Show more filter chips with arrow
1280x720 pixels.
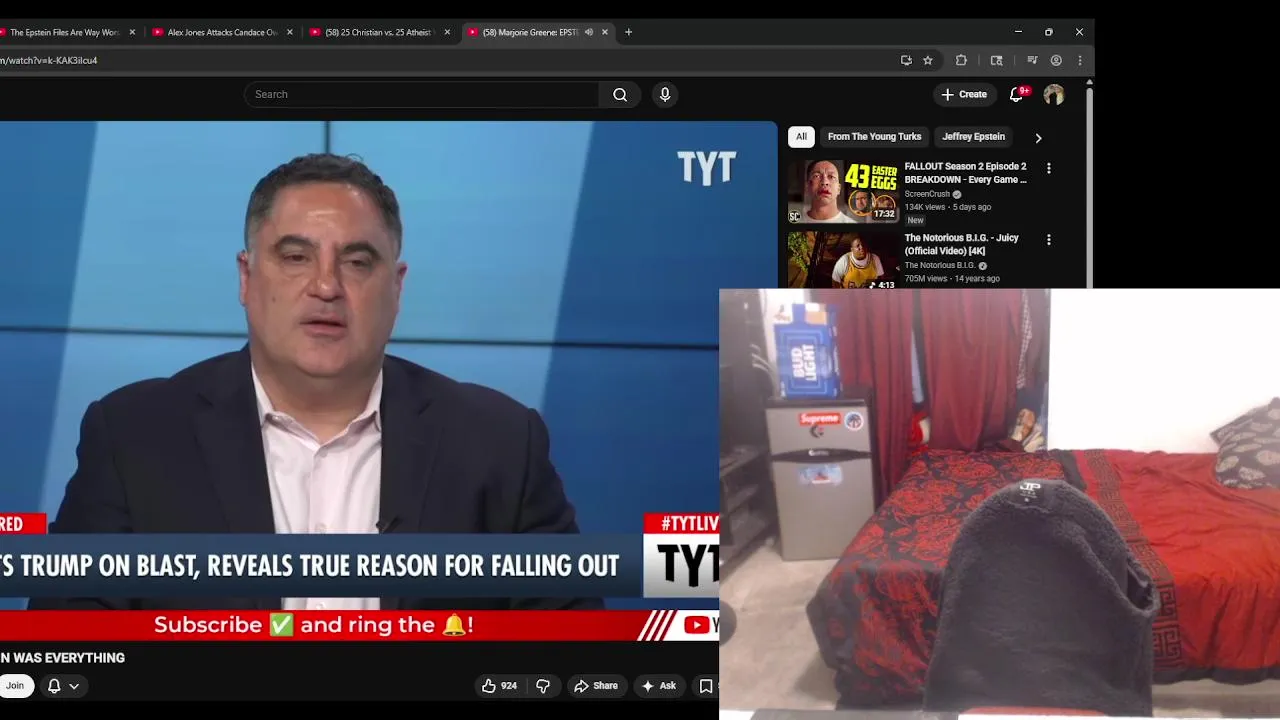click(x=1038, y=137)
